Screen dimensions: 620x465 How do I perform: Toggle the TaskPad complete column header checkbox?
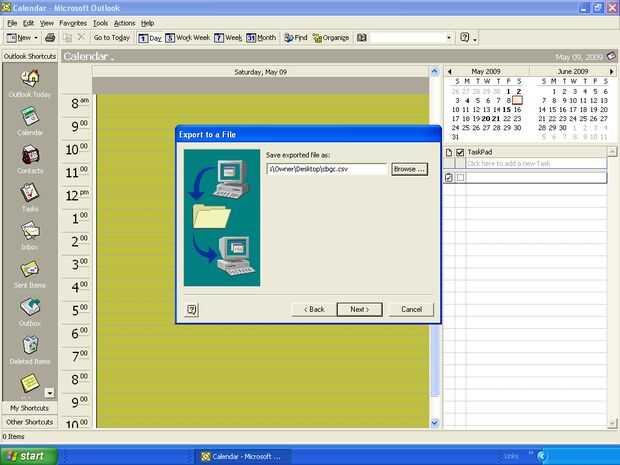[460, 152]
